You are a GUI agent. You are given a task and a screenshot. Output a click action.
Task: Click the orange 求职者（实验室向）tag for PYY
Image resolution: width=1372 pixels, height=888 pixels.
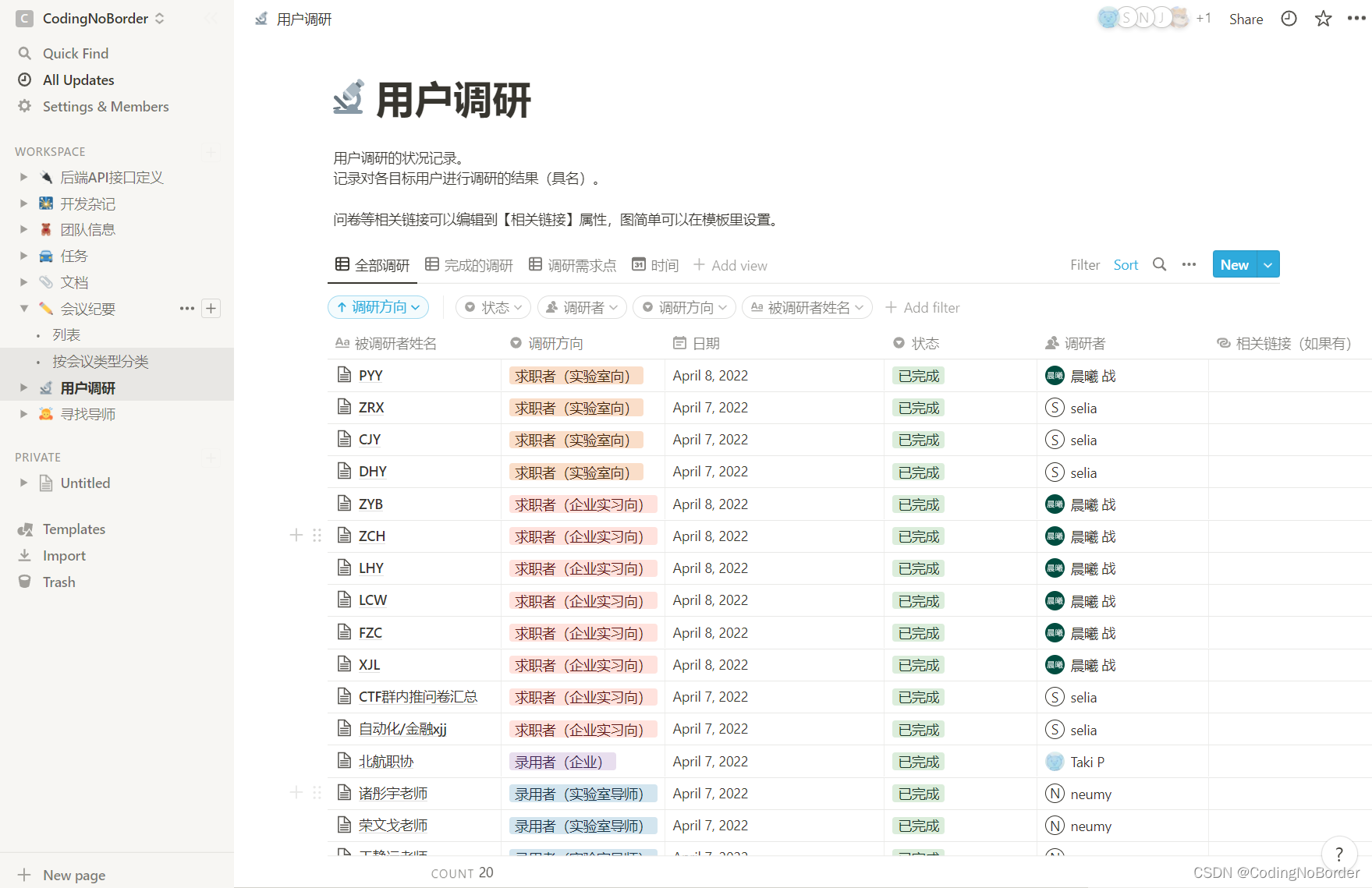pyautogui.click(x=576, y=376)
